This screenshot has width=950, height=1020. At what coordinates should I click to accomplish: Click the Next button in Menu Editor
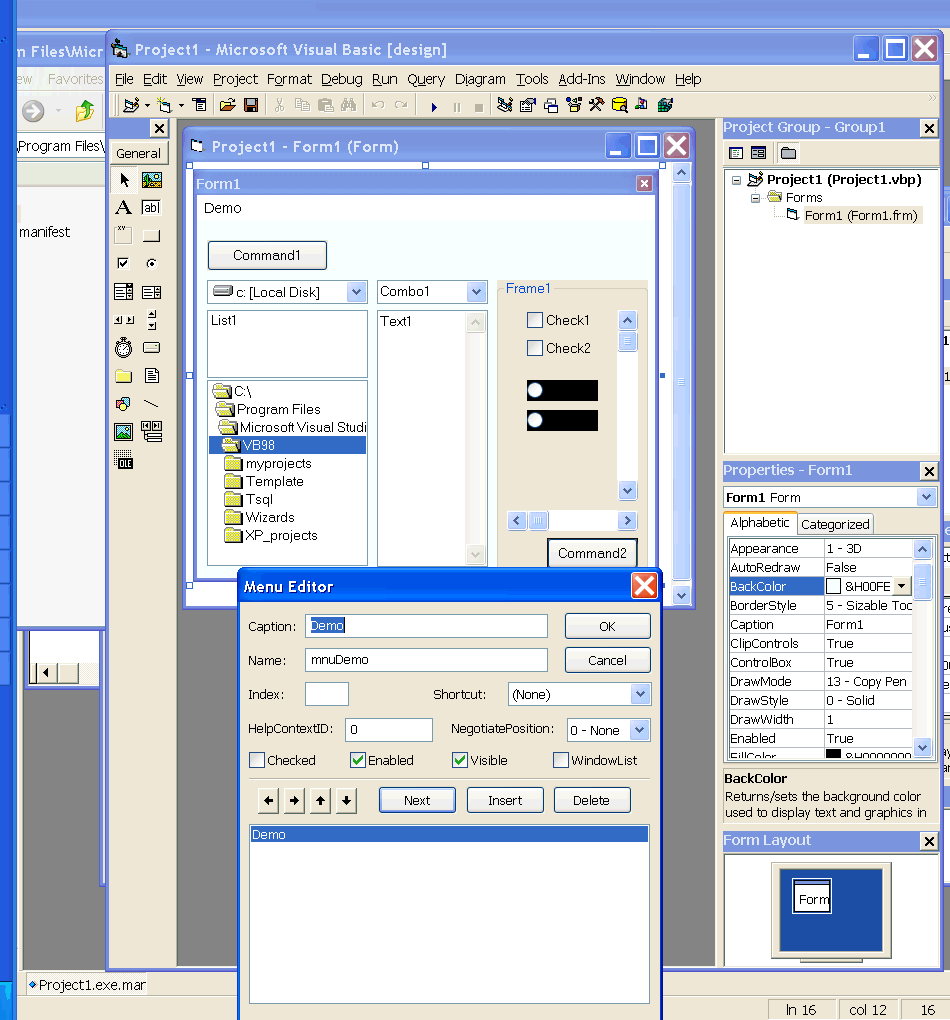tap(417, 800)
